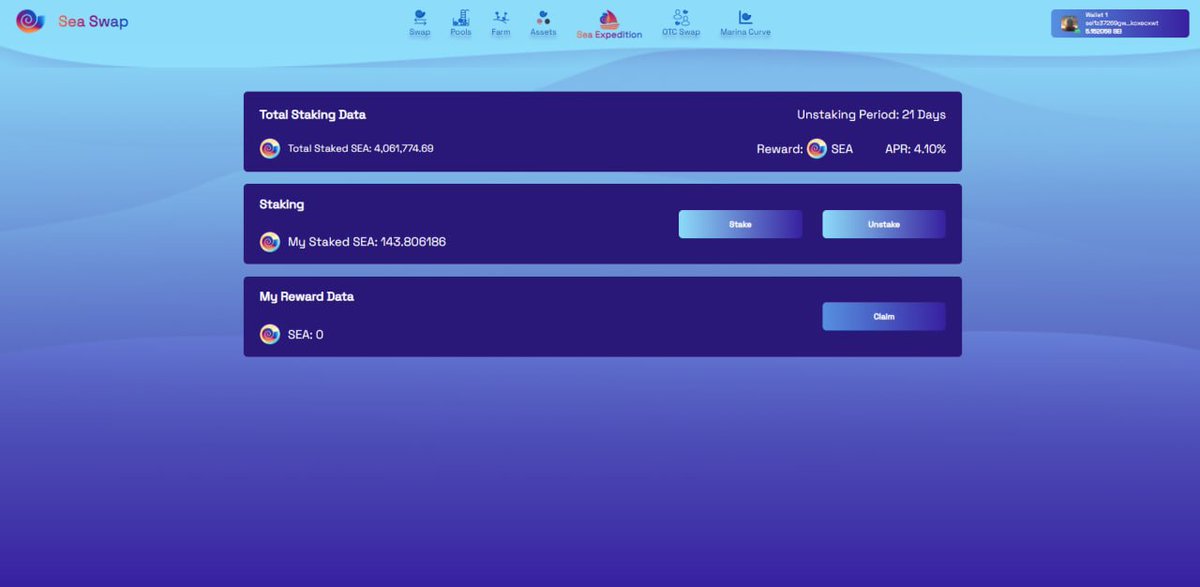Select the Total Staked SEA: 4,061,774.69 text
This screenshot has width=1200, height=587.
pyautogui.click(x=361, y=148)
